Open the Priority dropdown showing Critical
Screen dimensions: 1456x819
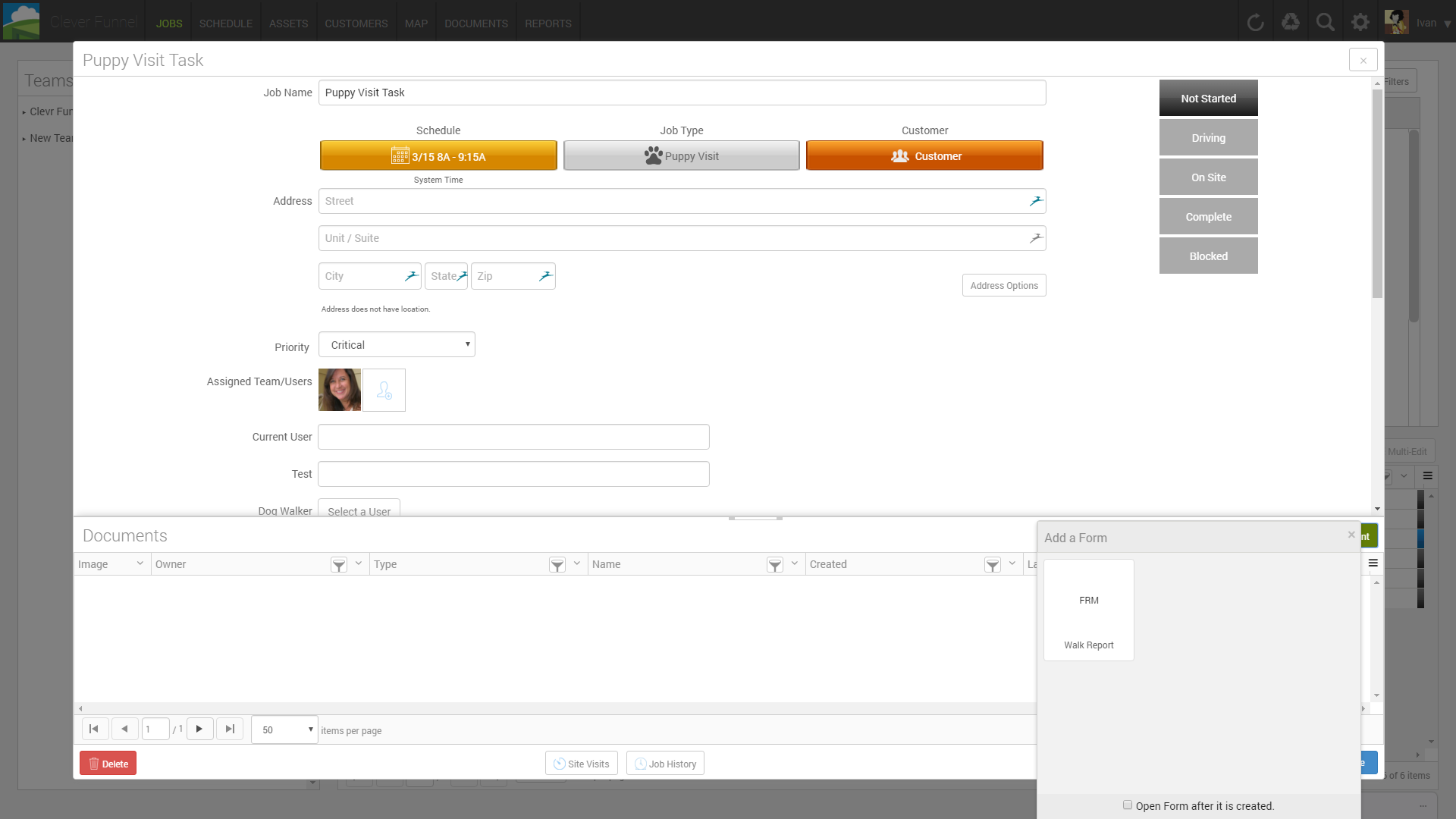396,344
